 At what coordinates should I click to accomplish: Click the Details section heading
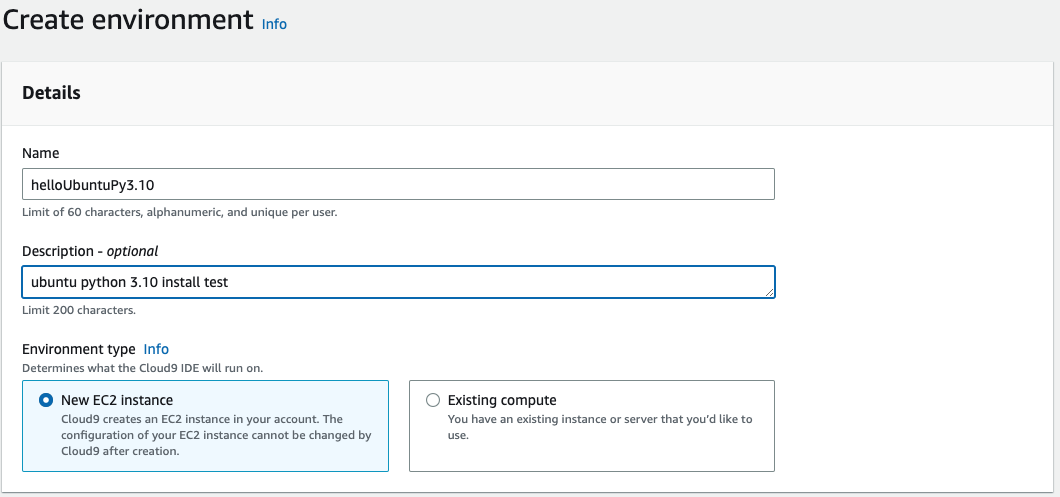[51, 92]
